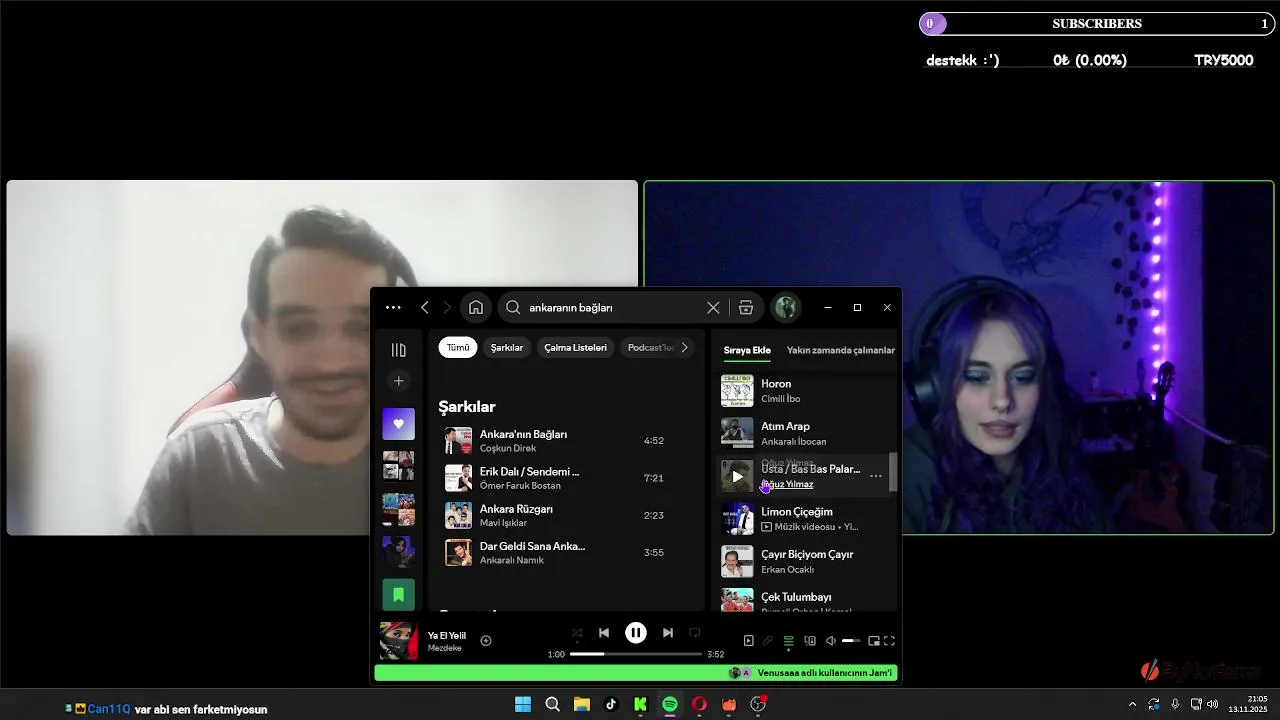Open the Spotify miniplayer
This screenshot has height=720, width=1280.
pyautogui.click(x=873, y=641)
